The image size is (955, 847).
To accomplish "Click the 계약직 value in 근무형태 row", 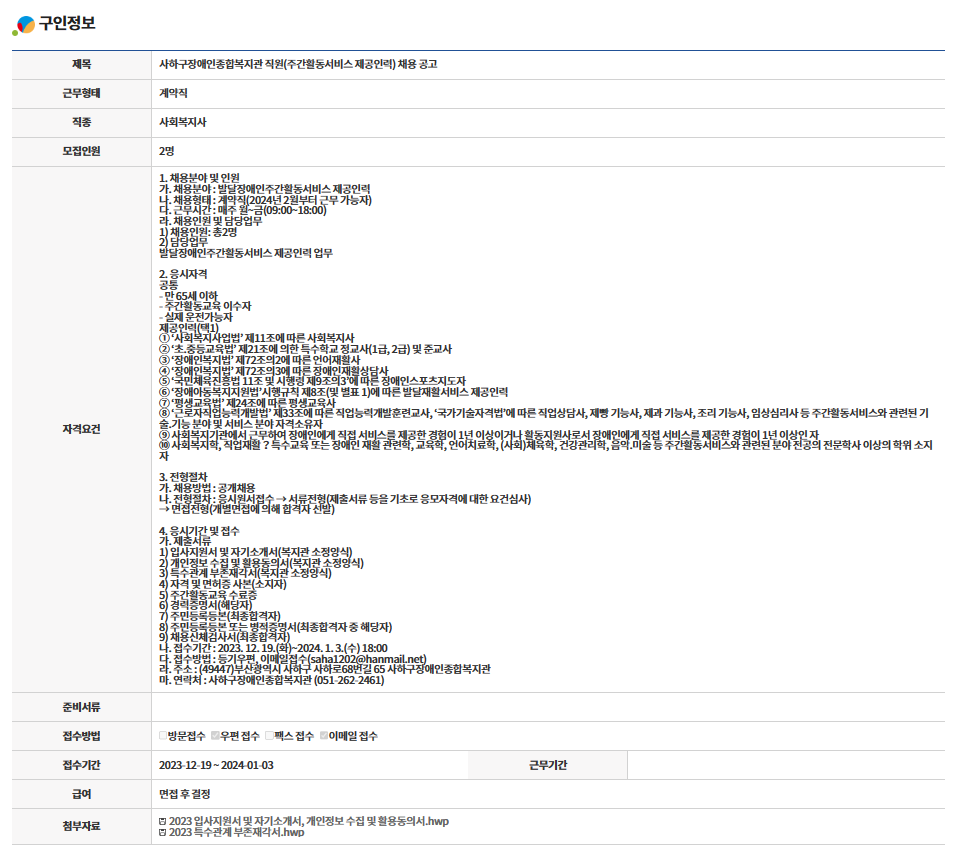I will (x=173, y=93).
